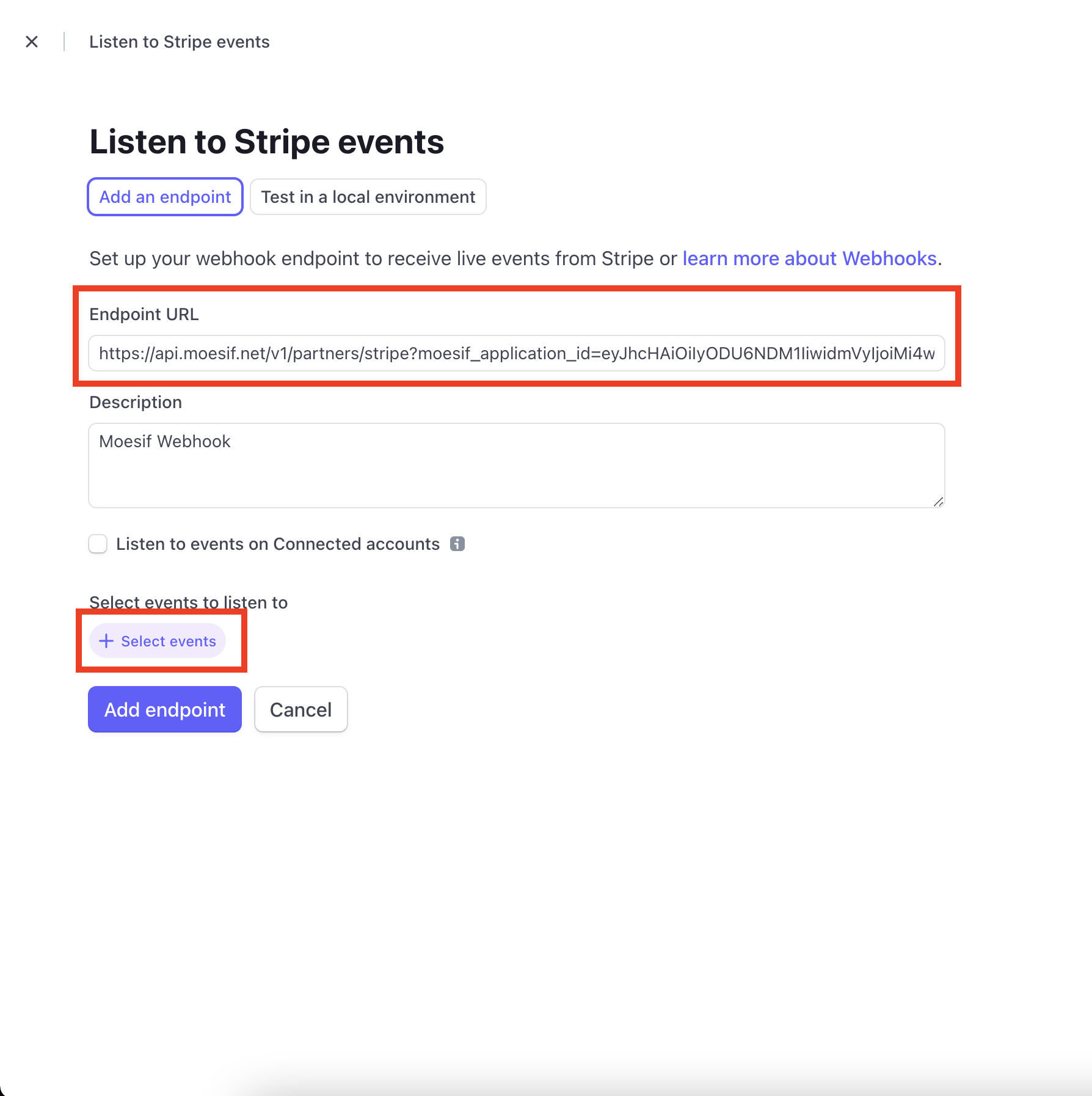
Task: Click inside the Moesif Webhook description box
Action: 516,464
